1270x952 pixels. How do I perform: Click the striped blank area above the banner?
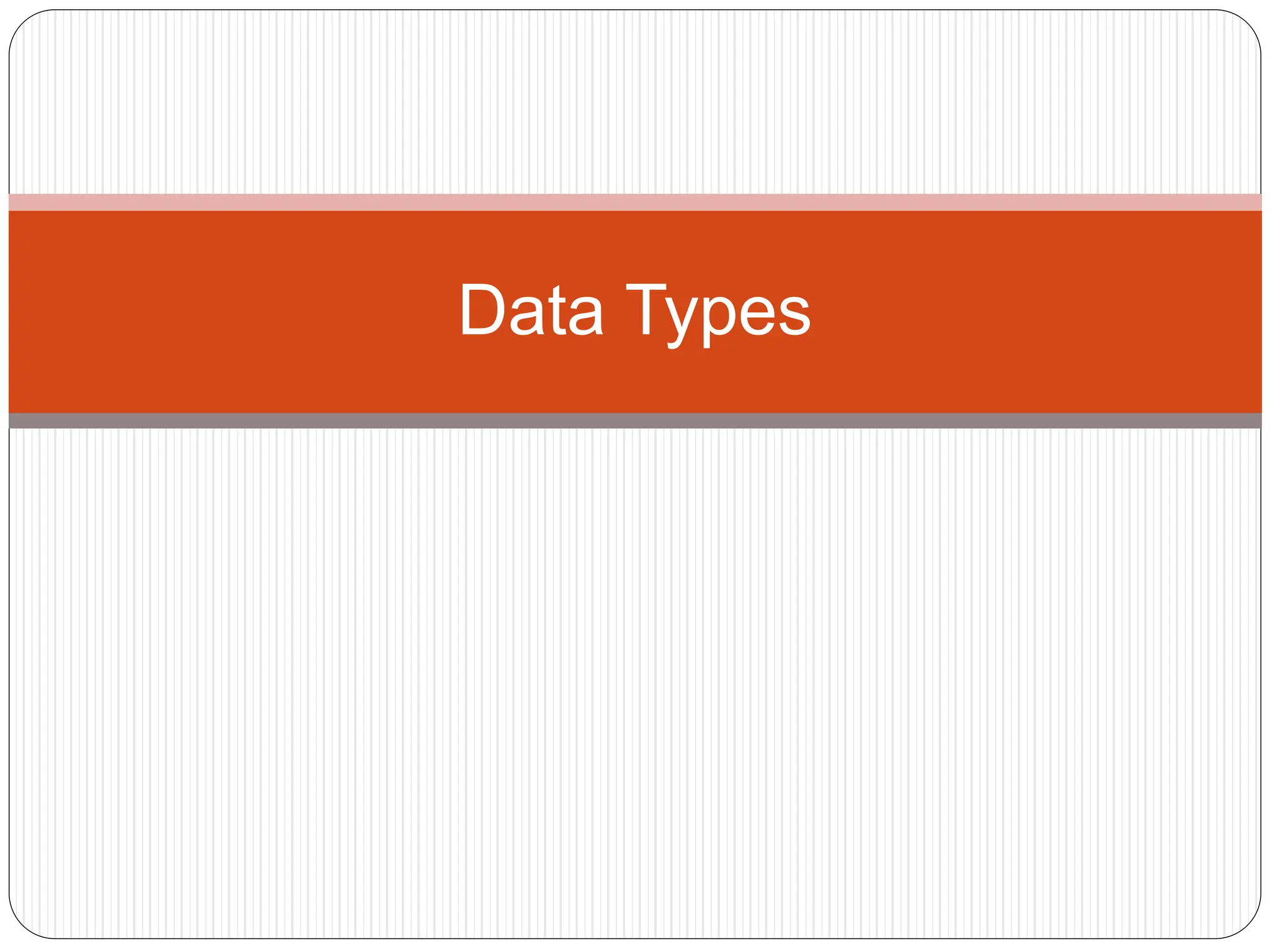pyautogui.click(x=635, y=102)
